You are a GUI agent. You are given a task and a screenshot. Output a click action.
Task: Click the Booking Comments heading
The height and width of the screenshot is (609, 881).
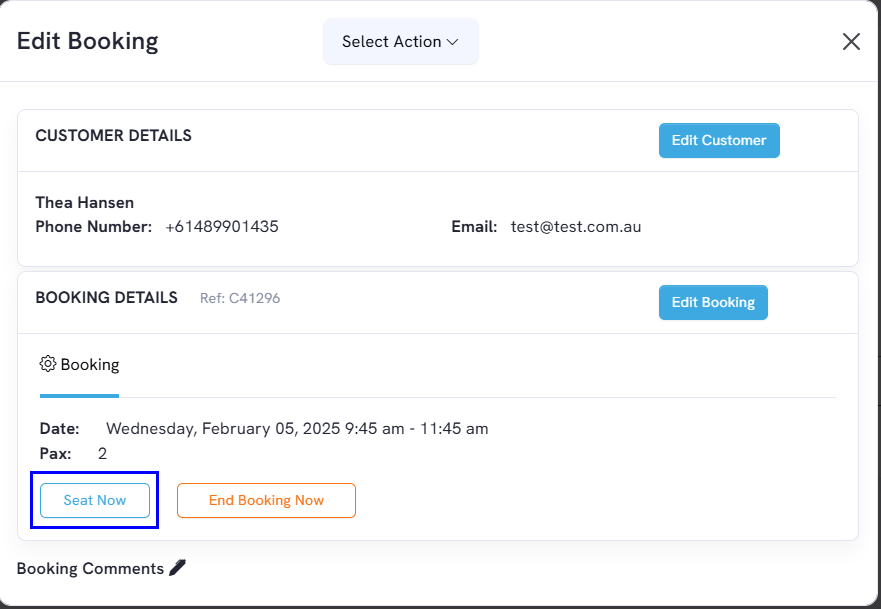(x=90, y=569)
